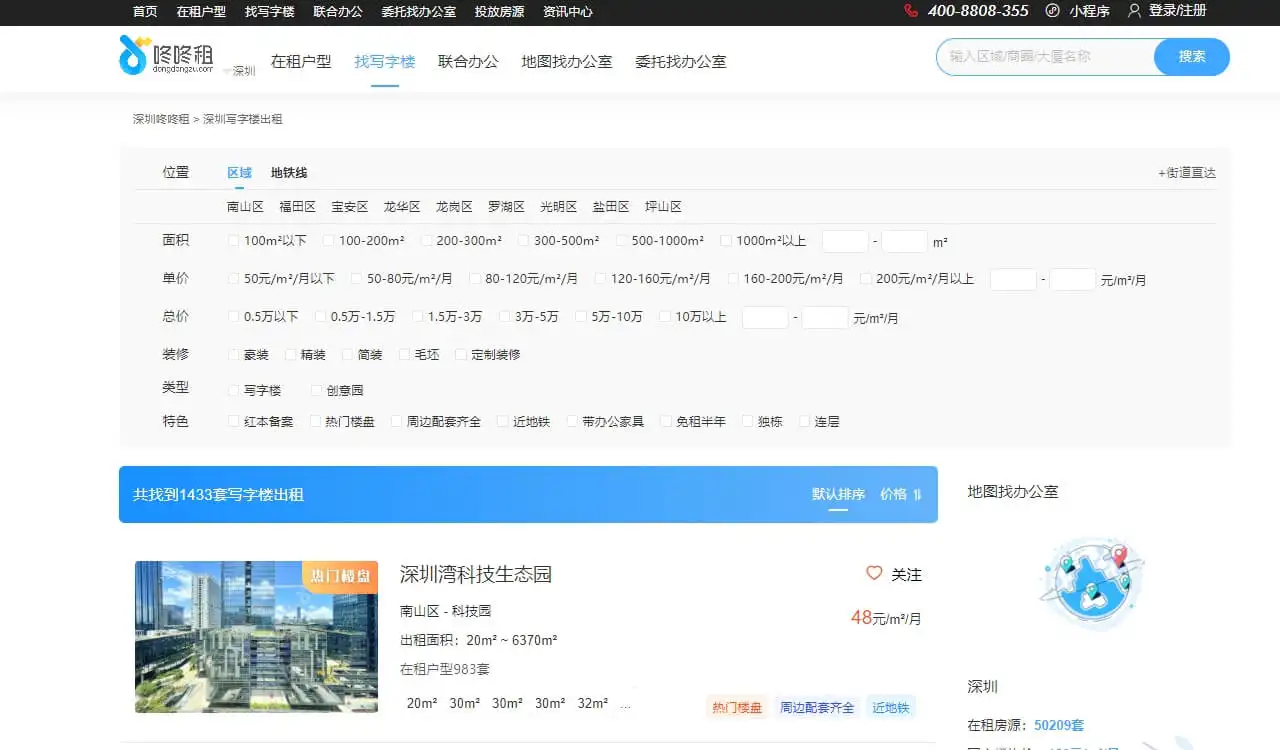Sort results by 价格

point(893,494)
